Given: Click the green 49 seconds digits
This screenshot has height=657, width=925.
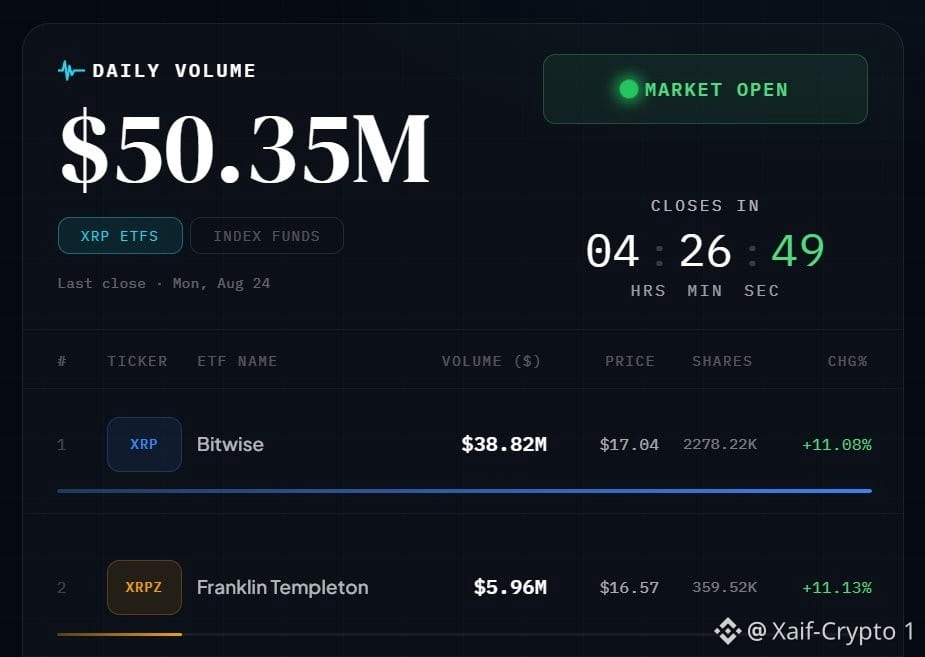Looking at the screenshot, I should coord(798,251).
